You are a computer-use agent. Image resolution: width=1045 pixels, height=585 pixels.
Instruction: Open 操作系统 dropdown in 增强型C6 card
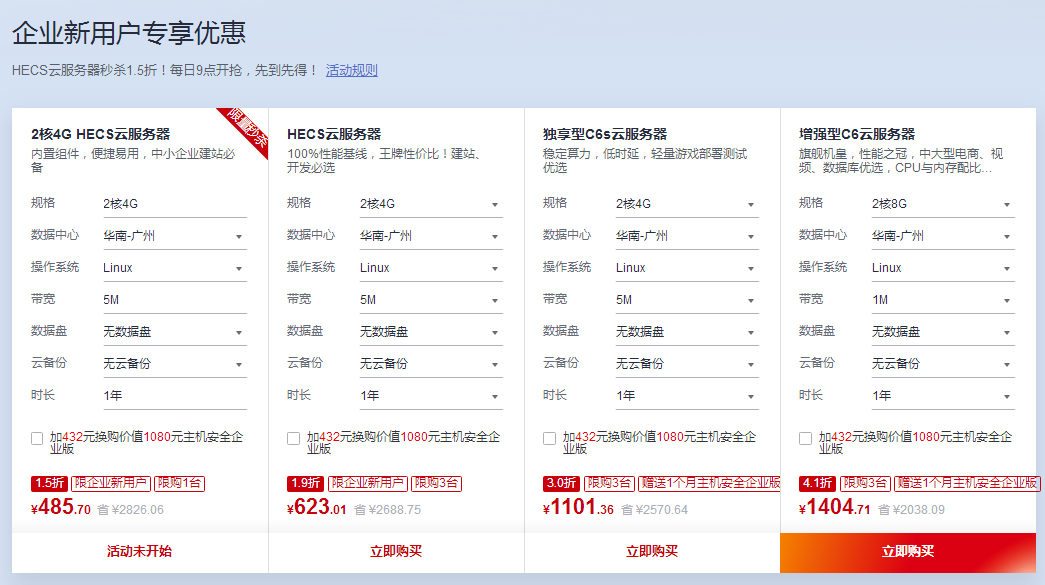(943, 268)
